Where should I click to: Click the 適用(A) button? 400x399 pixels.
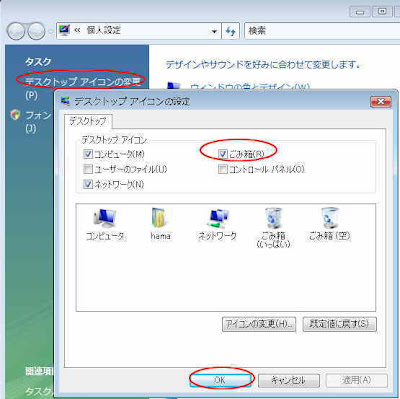tap(356, 380)
